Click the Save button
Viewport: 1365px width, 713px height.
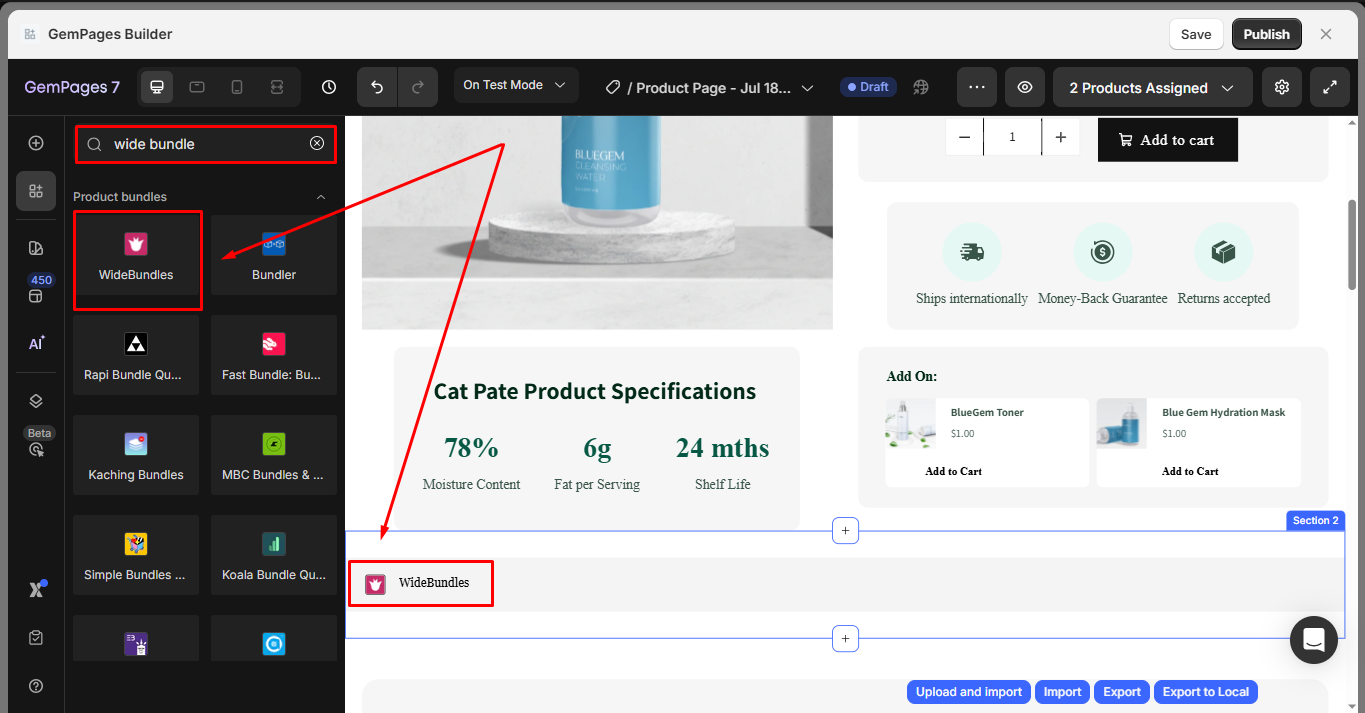click(1196, 34)
